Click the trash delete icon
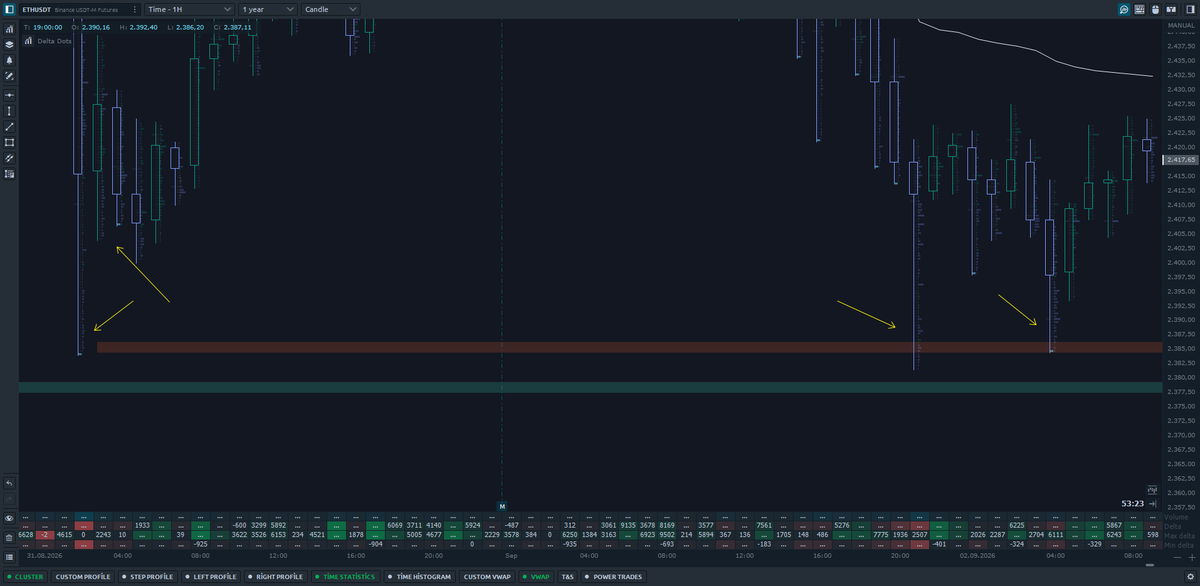Viewport: 1200px width, 586px height. coord(9,537)
